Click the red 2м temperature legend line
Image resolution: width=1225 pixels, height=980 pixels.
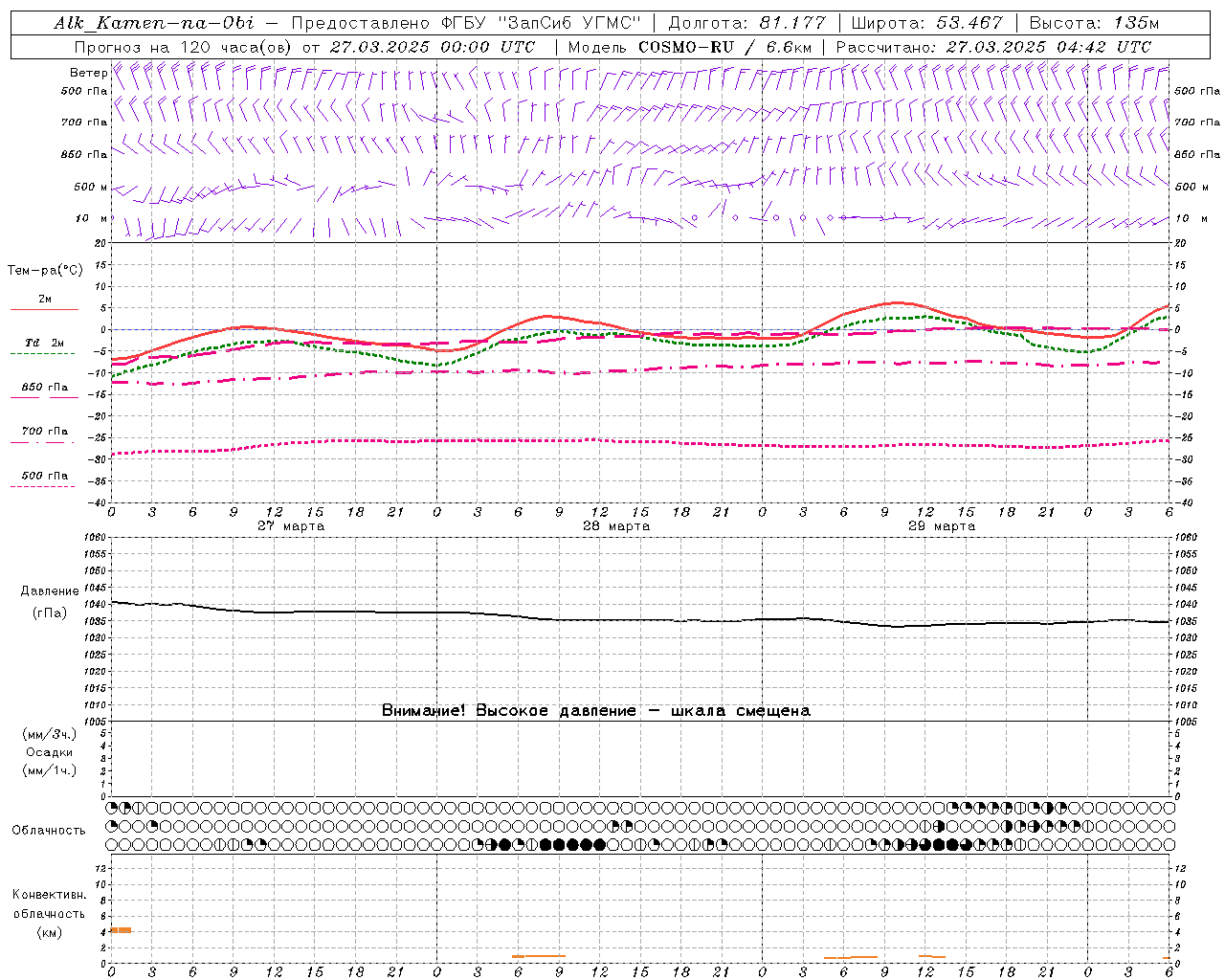pyautogui.click(x=44, y=310)
